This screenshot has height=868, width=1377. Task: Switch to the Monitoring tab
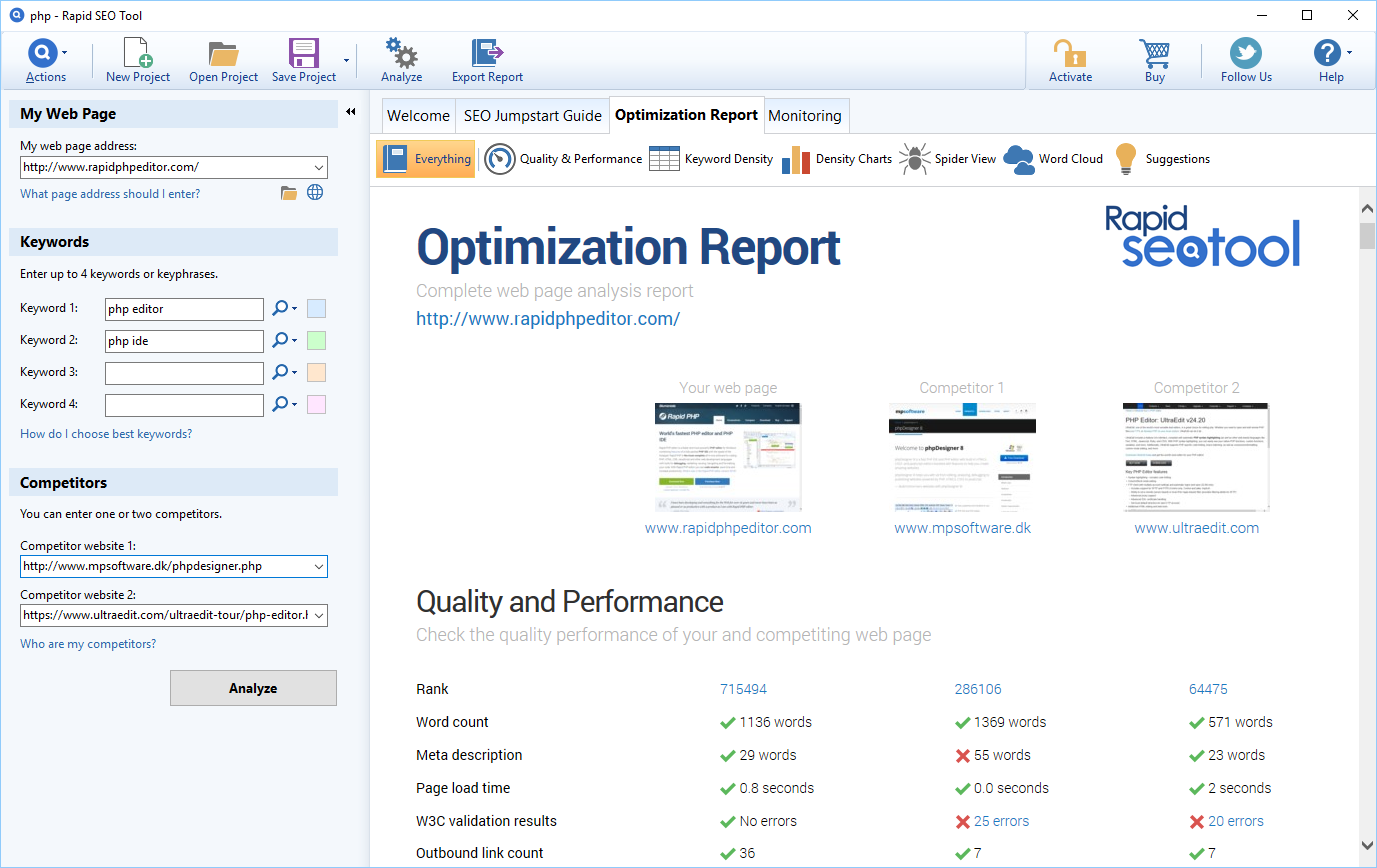coord(806,115)
